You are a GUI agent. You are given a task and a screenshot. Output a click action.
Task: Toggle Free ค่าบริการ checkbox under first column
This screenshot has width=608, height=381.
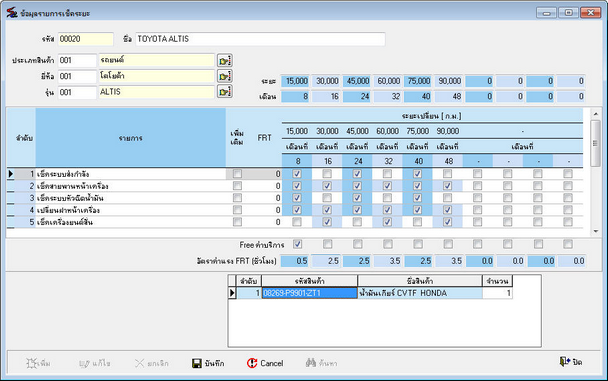tap(297, 244)
